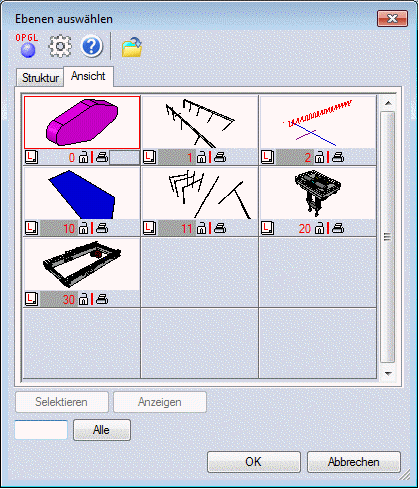Click the scrollbar up arrow
This screenshot has width=419, height=489.
(x=388, y=103)
